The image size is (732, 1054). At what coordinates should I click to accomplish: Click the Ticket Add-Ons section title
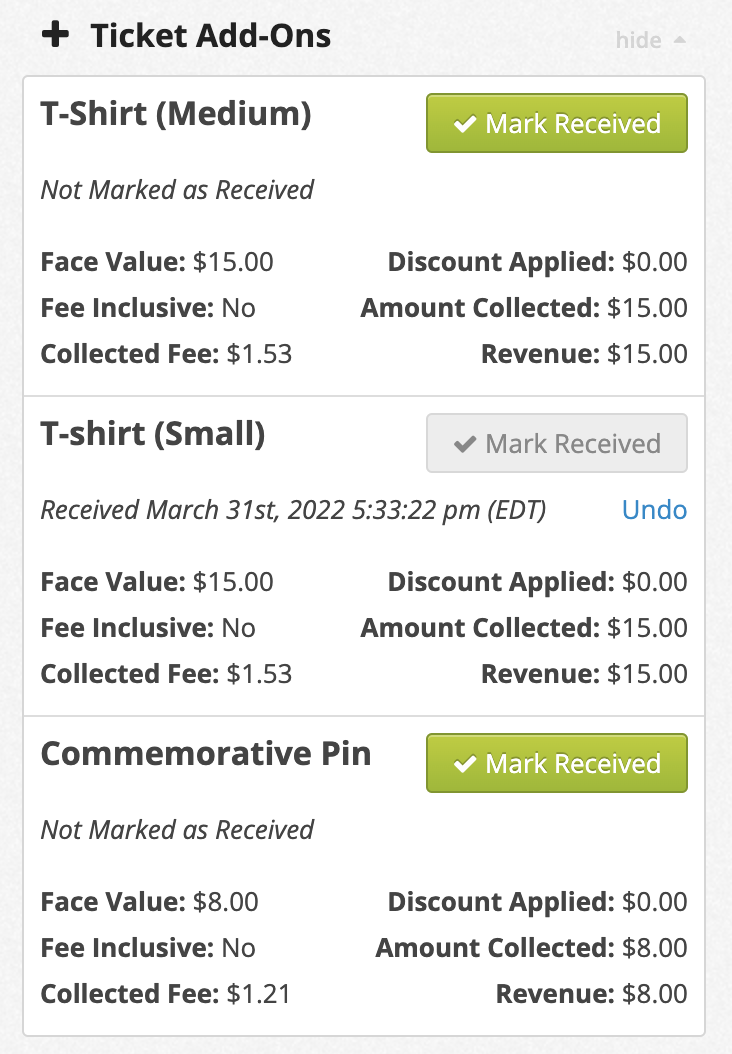210,36
